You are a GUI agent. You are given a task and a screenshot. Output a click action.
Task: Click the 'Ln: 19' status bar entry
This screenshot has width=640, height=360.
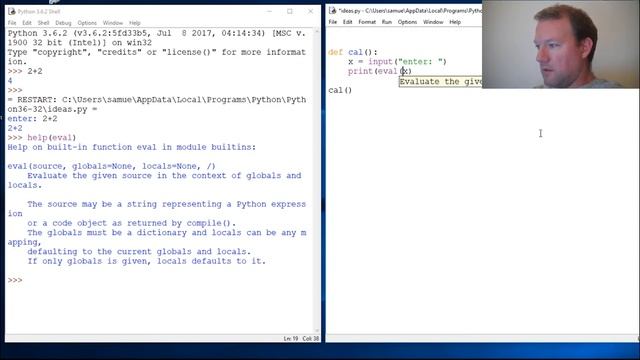click(x=291, y=338)
